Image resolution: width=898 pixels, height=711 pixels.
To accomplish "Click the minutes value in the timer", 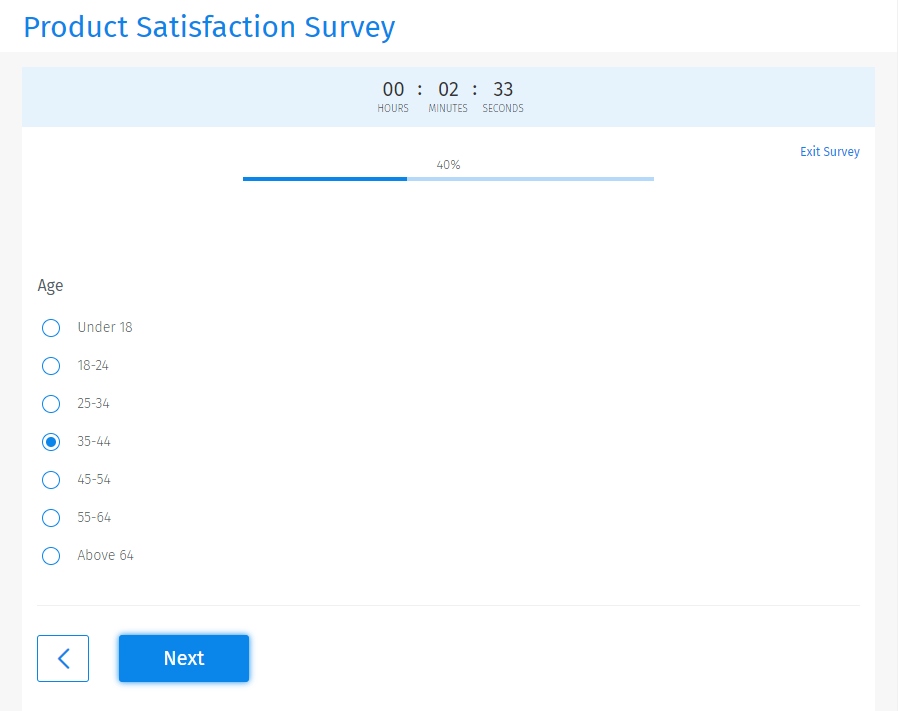I will (x=447, y=89).
